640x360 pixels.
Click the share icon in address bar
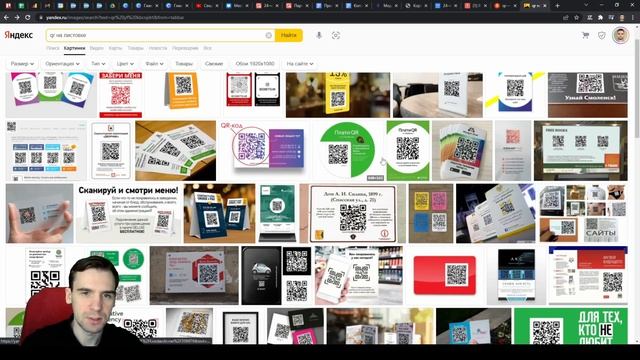[565, 18]
